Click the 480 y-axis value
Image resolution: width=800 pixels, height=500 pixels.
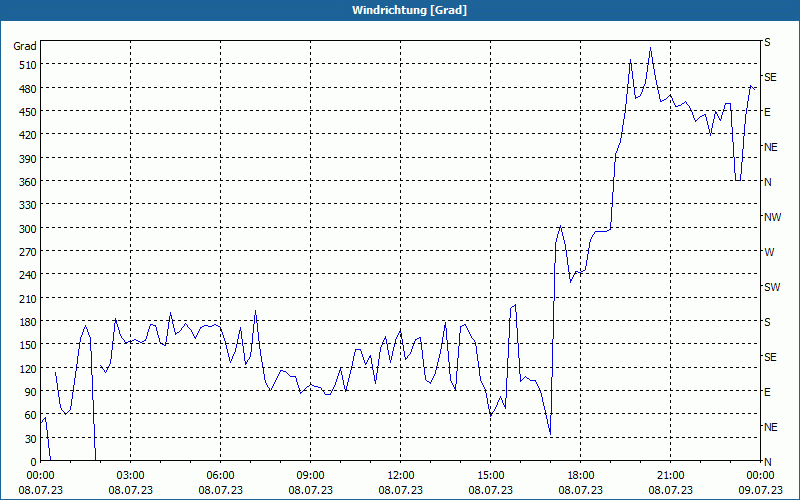(28, 89)
